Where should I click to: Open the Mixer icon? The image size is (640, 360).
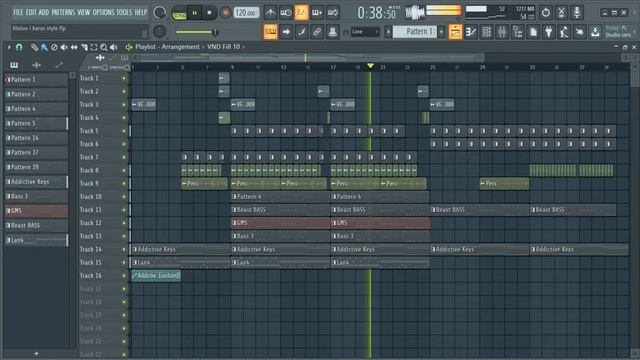point(502,32)
